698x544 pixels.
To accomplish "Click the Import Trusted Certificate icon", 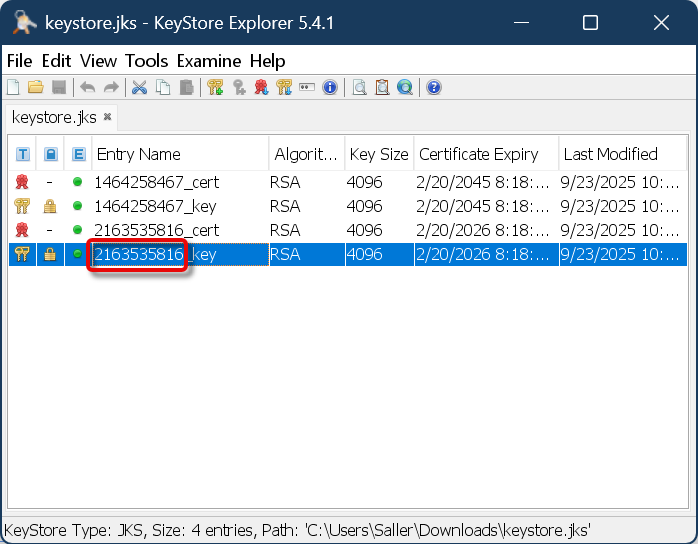I will 261,87.
